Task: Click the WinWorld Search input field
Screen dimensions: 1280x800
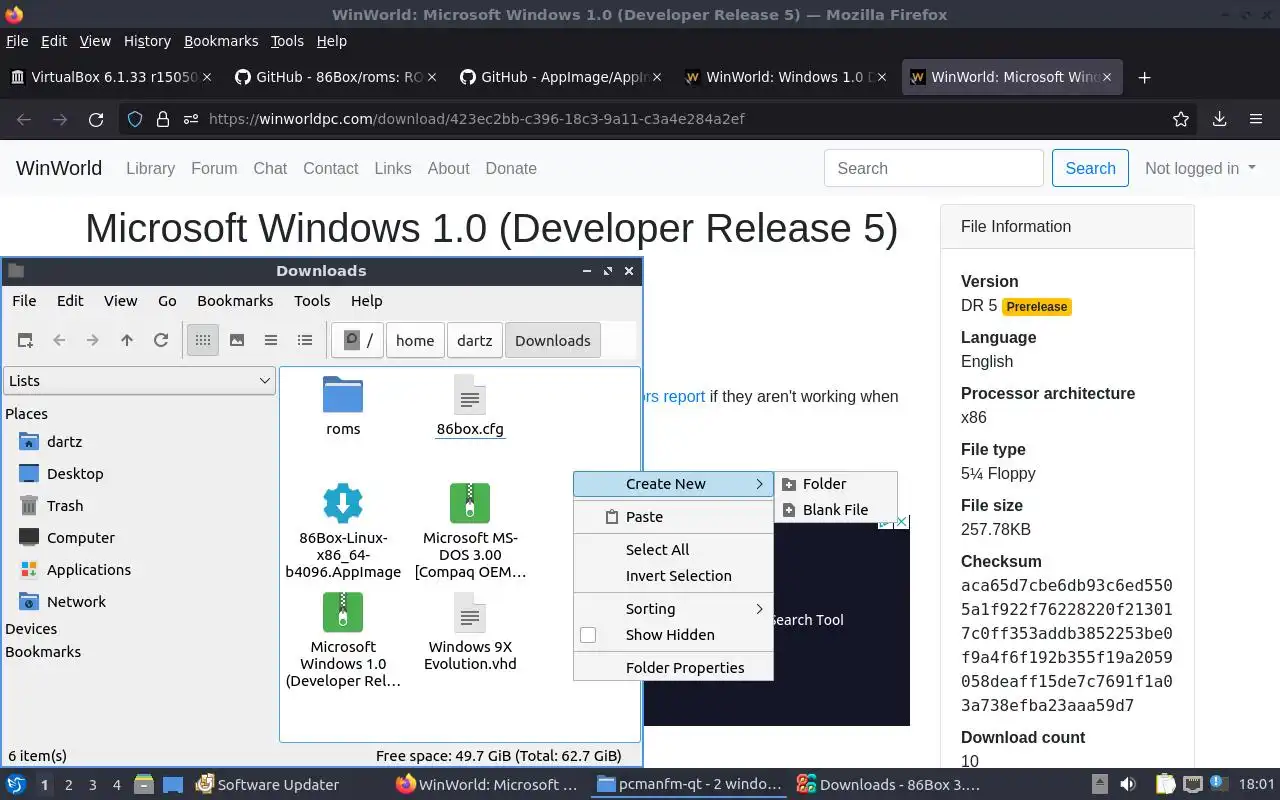Action: [934, 168]
